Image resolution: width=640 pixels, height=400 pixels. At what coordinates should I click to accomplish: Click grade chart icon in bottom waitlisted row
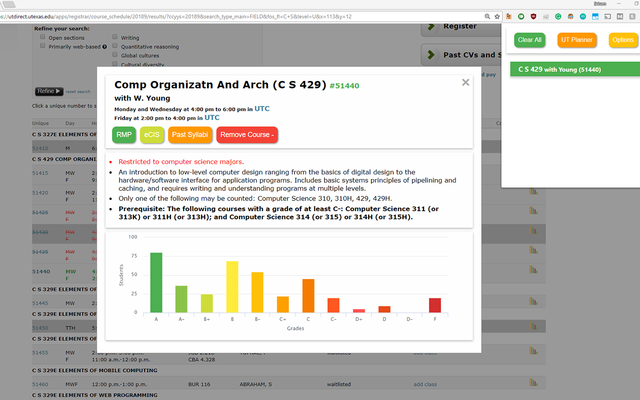534,383
